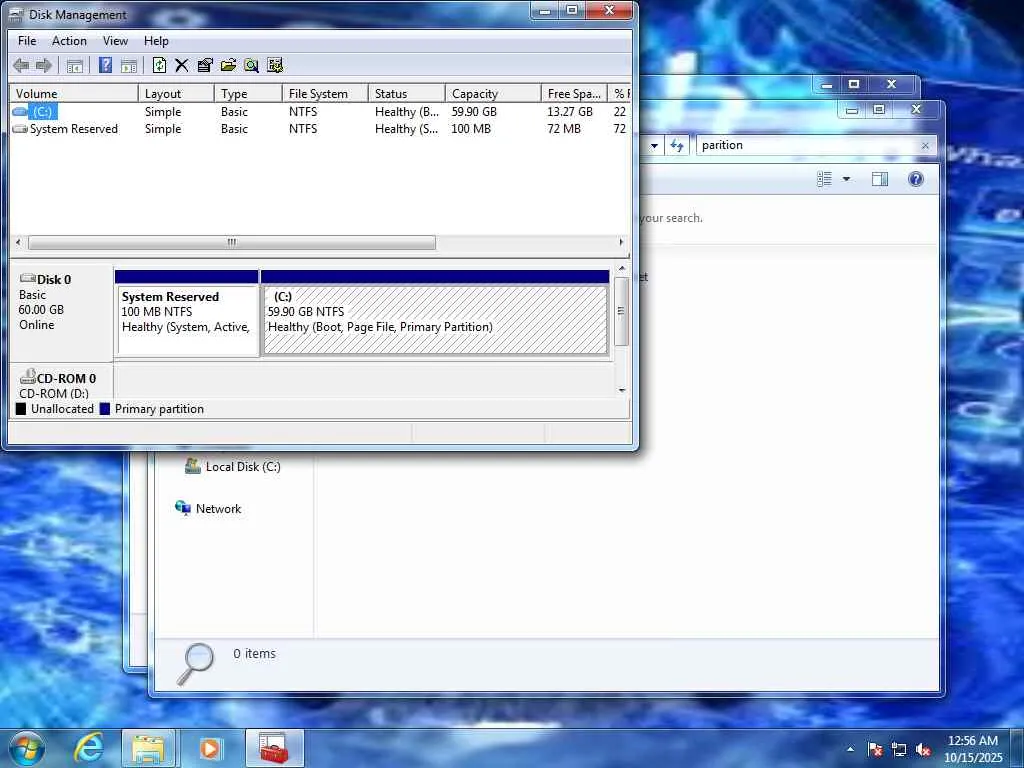Viewport: 1024px width, 768px height.
Task: Click the Open folder toolbar icon
Action: coord(228,65)
